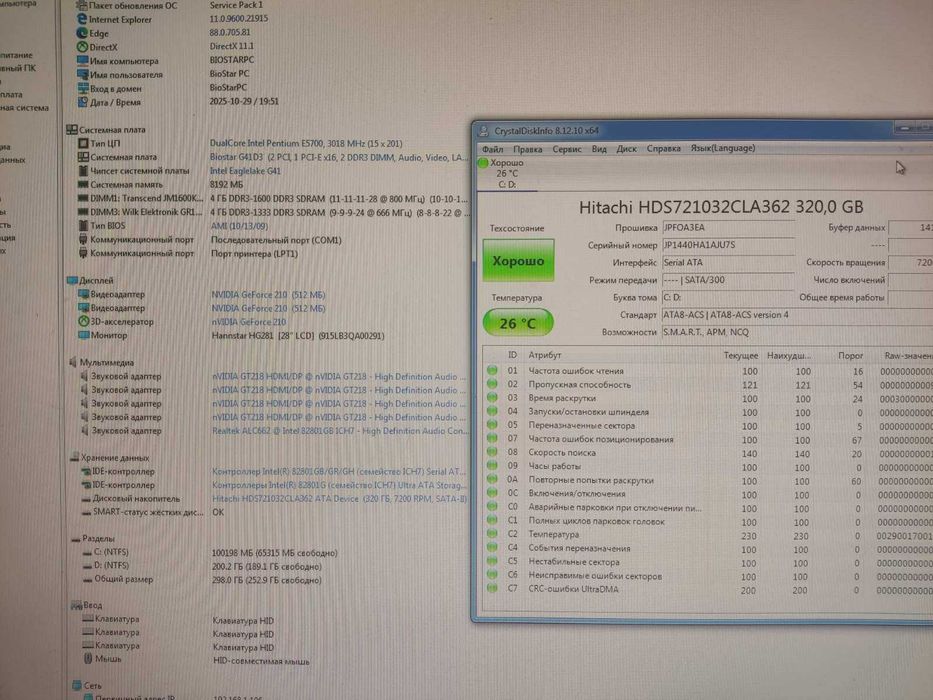Screen dimensions: 933x700
Task: Select status dot of Часы работы row
Action: 492,465
